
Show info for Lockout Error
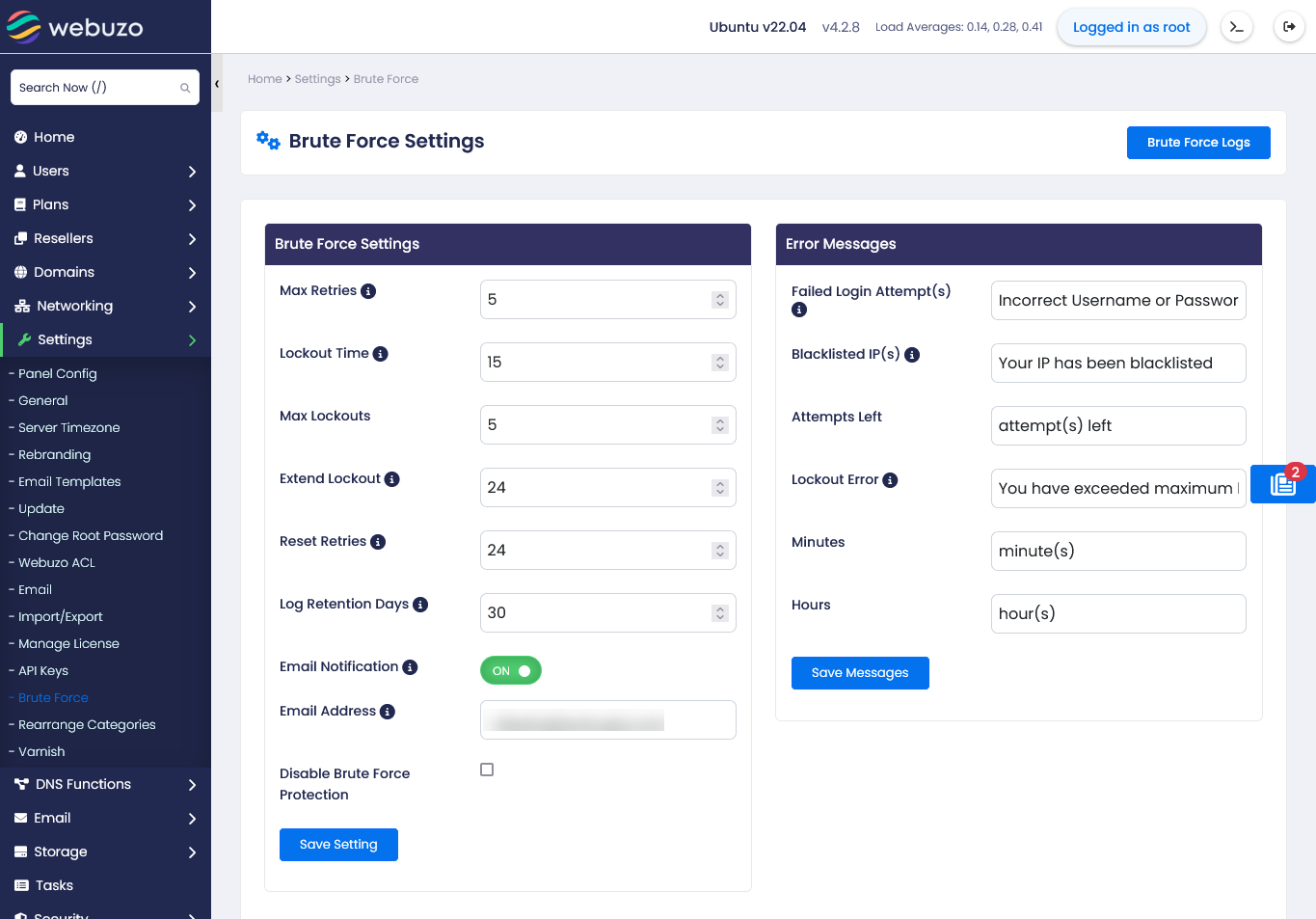(x=890, y=480)
